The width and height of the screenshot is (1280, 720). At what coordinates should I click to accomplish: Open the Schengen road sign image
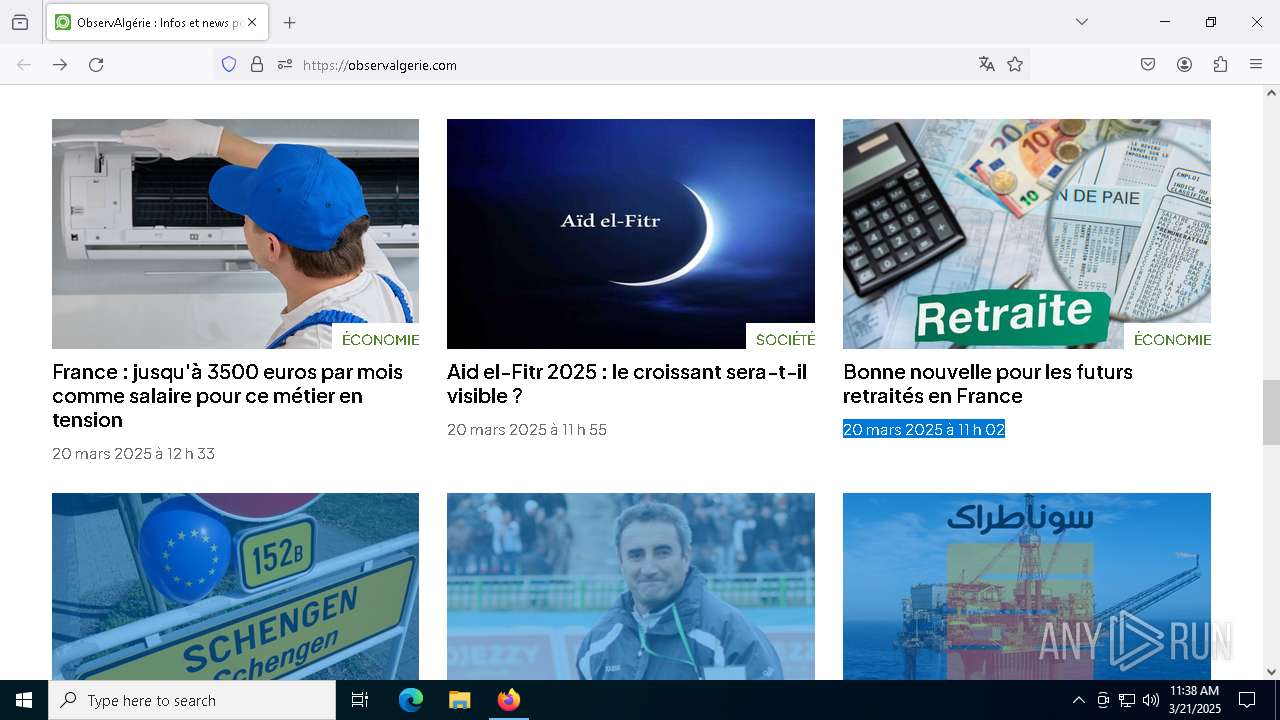(235, 586)
